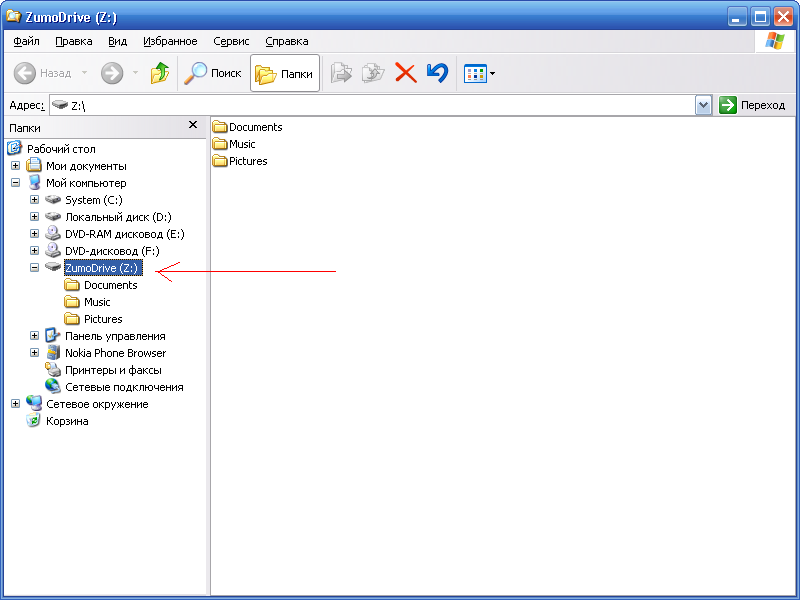The image size is (800, 600).
Task: Expand DVD-дисковод (F:) node
Action: (x=34, y=251)
